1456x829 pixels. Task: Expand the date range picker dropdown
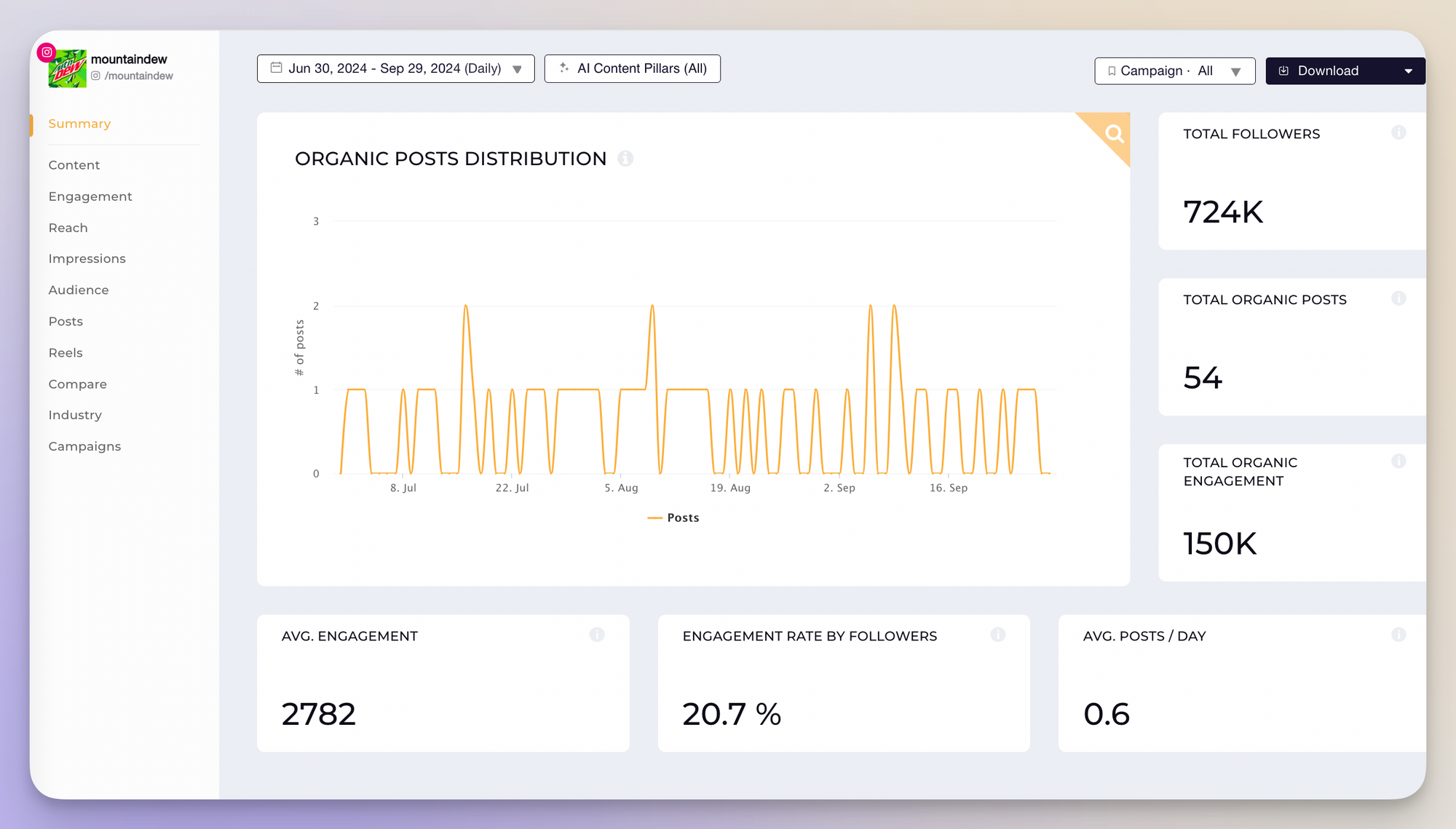519,69
